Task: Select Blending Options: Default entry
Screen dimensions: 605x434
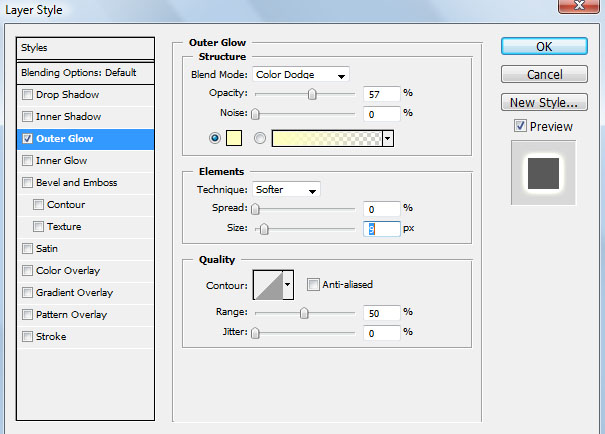Action: pyautogui.click(x=85, y=73)
